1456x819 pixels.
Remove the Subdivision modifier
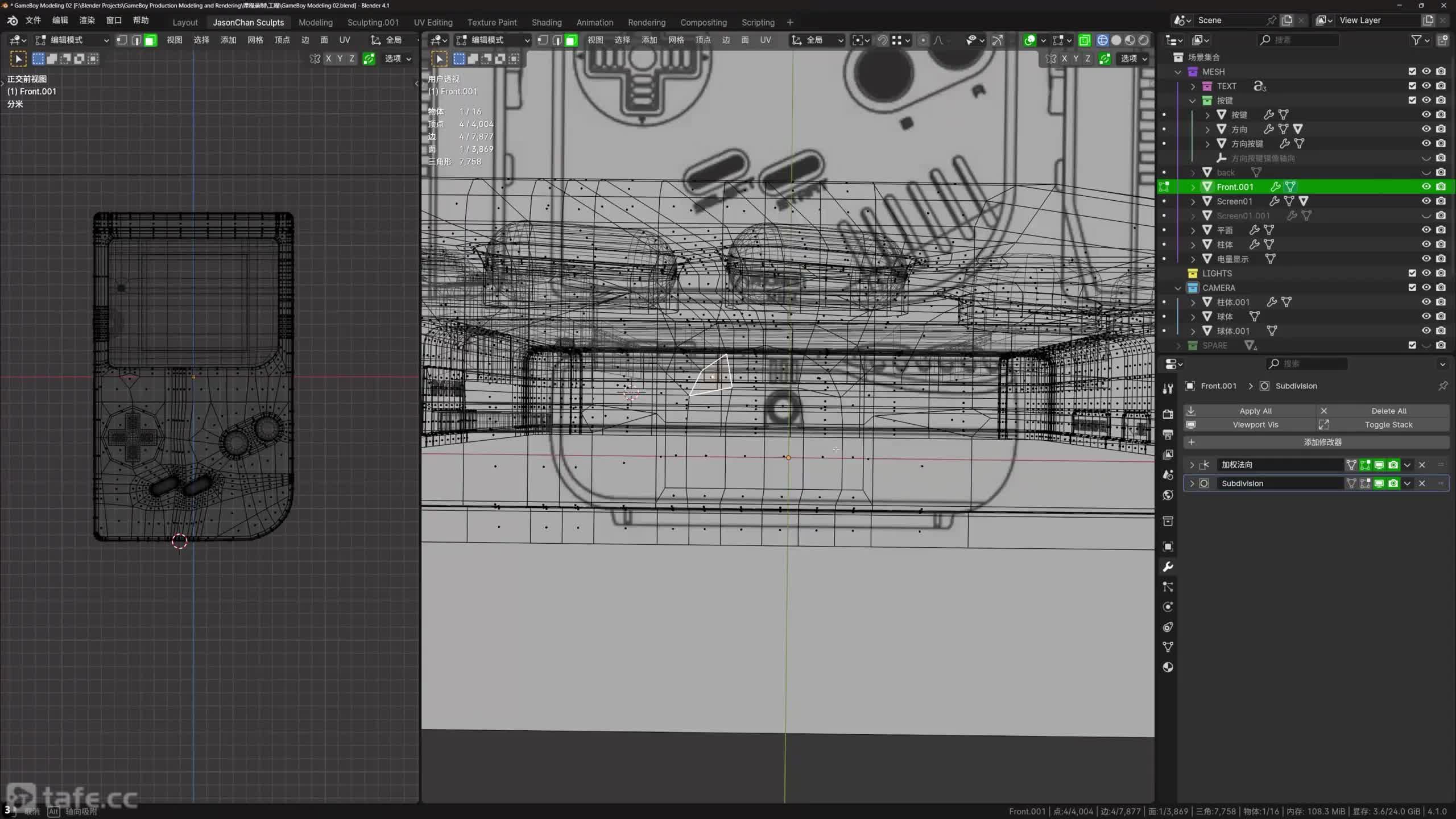point(1422,483)
